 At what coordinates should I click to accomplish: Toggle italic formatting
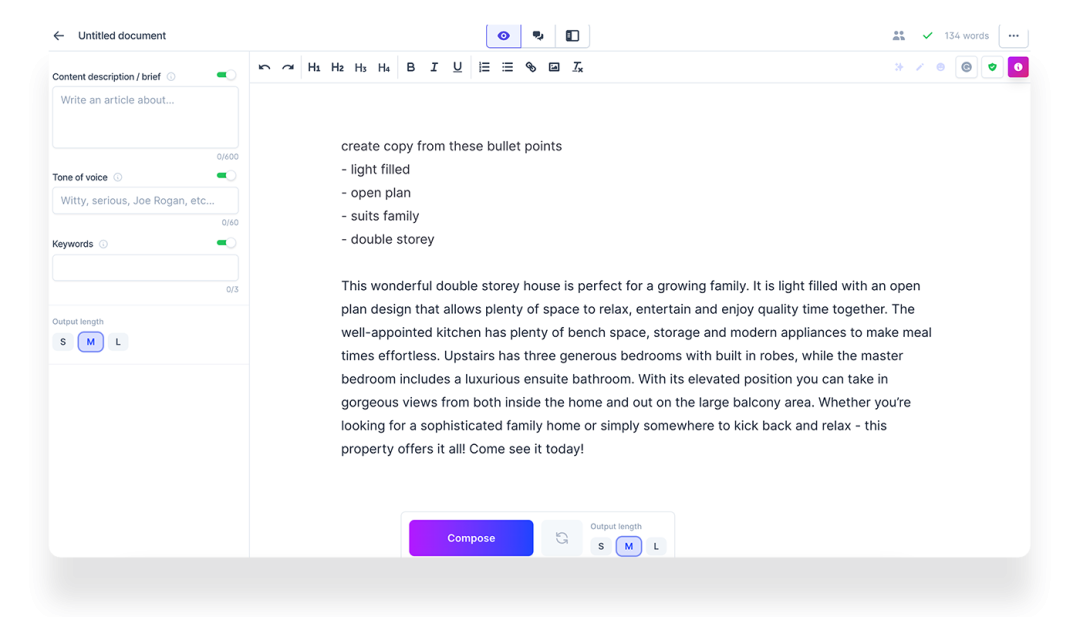pos(434,67)
